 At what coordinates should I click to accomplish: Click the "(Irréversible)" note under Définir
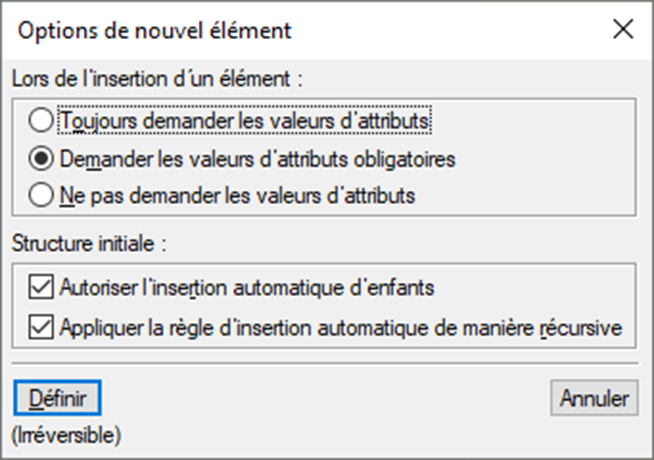click(x=66, y=435)
